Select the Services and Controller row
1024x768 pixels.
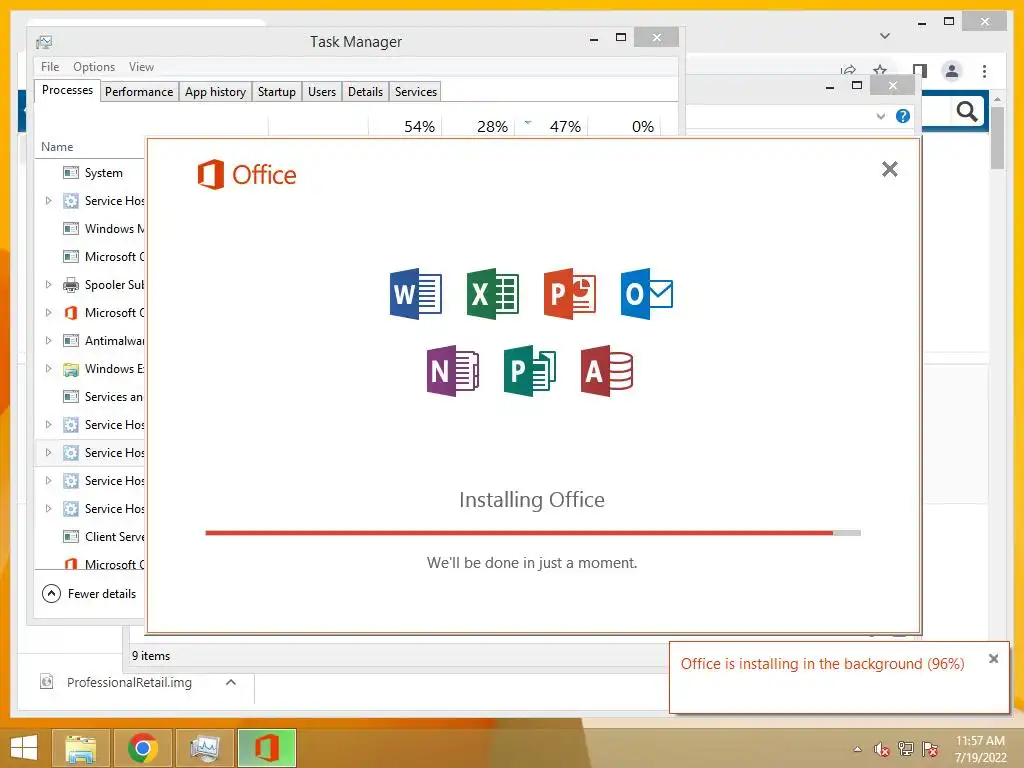pos(90,396)
